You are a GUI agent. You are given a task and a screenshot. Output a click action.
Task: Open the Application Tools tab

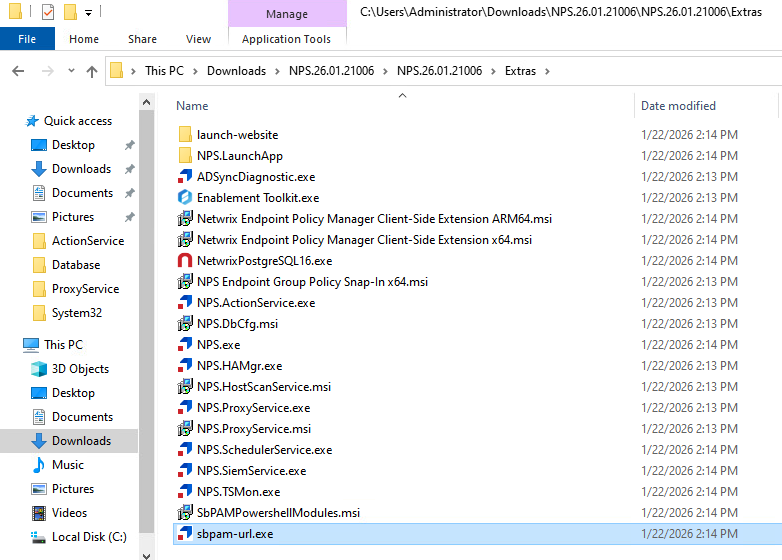286,39
